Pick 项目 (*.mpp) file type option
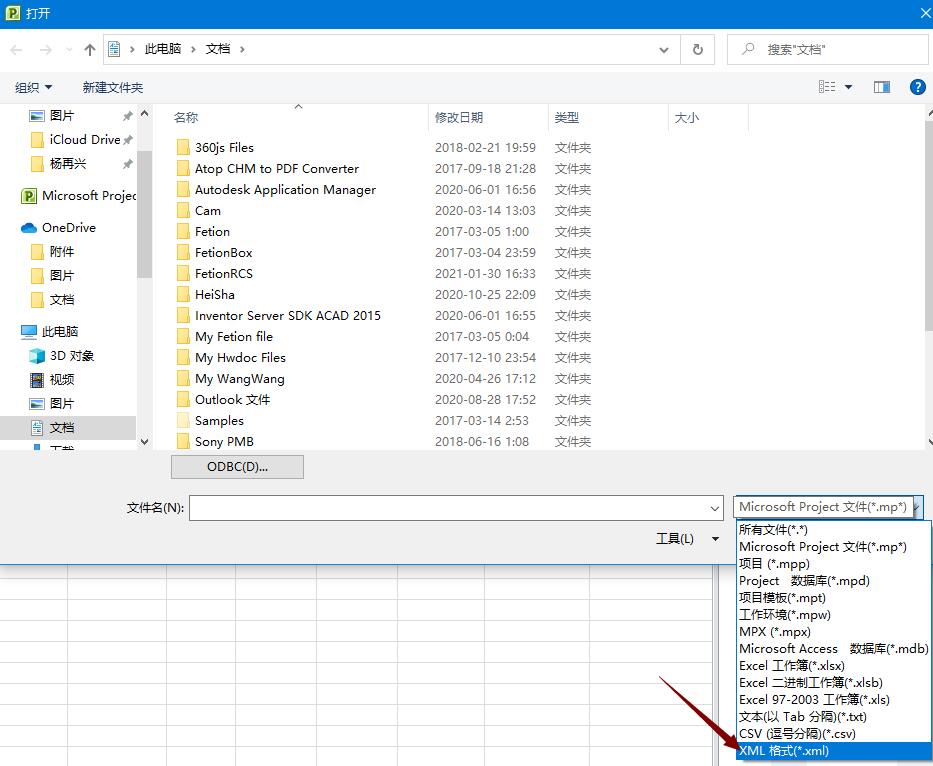 pyautogui.click(x=774, y=563)
